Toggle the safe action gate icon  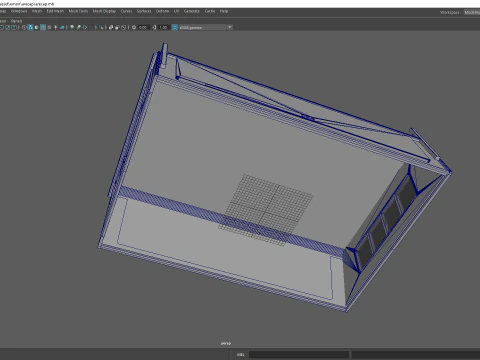8,27
